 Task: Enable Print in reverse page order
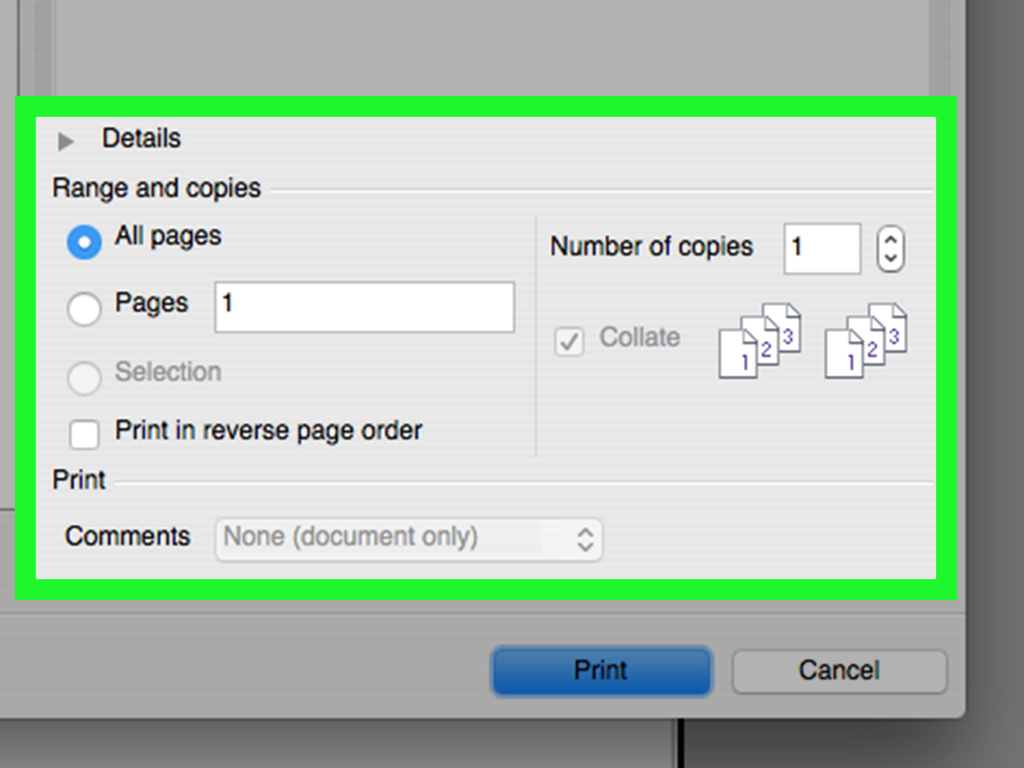(x=84, y=433)
